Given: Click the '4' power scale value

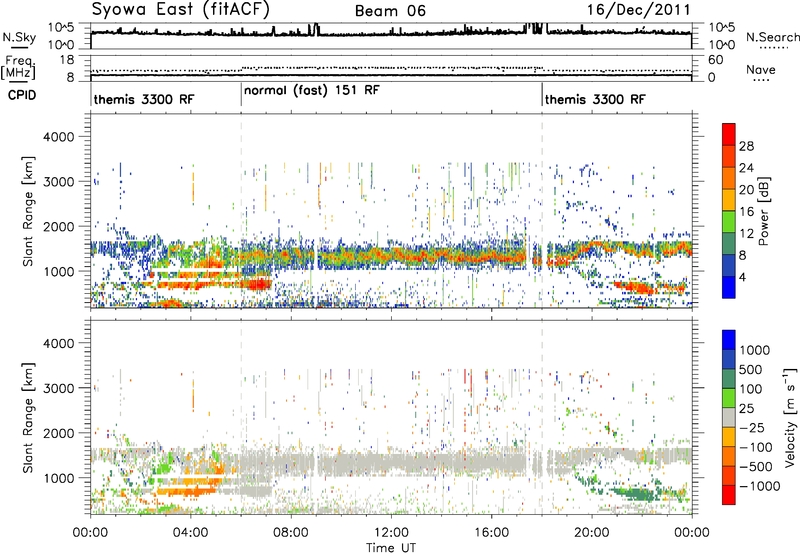Looking at the screenshot, I should coord(742,277).
